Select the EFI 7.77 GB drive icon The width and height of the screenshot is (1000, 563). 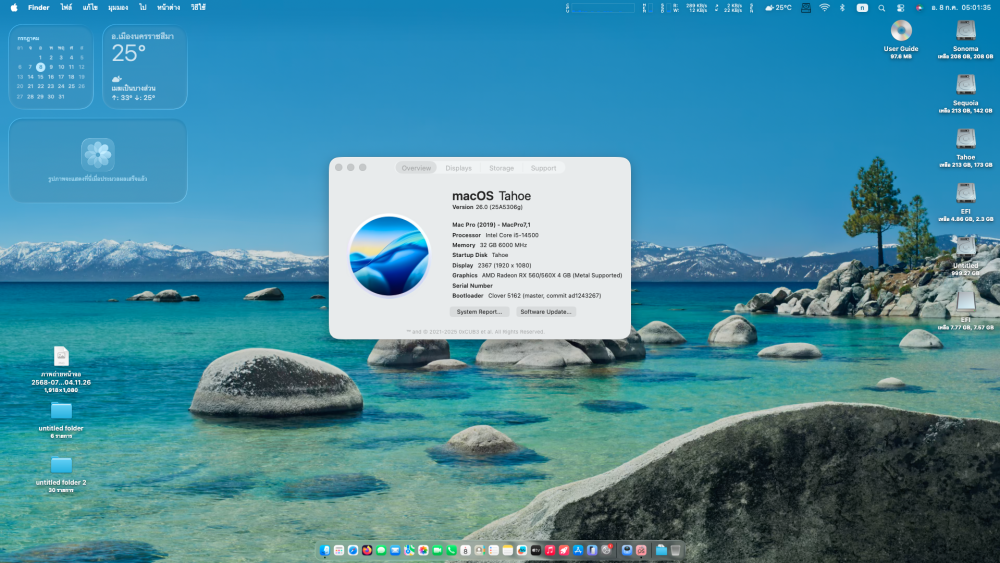pyautogui.click(x=966, y=302)
